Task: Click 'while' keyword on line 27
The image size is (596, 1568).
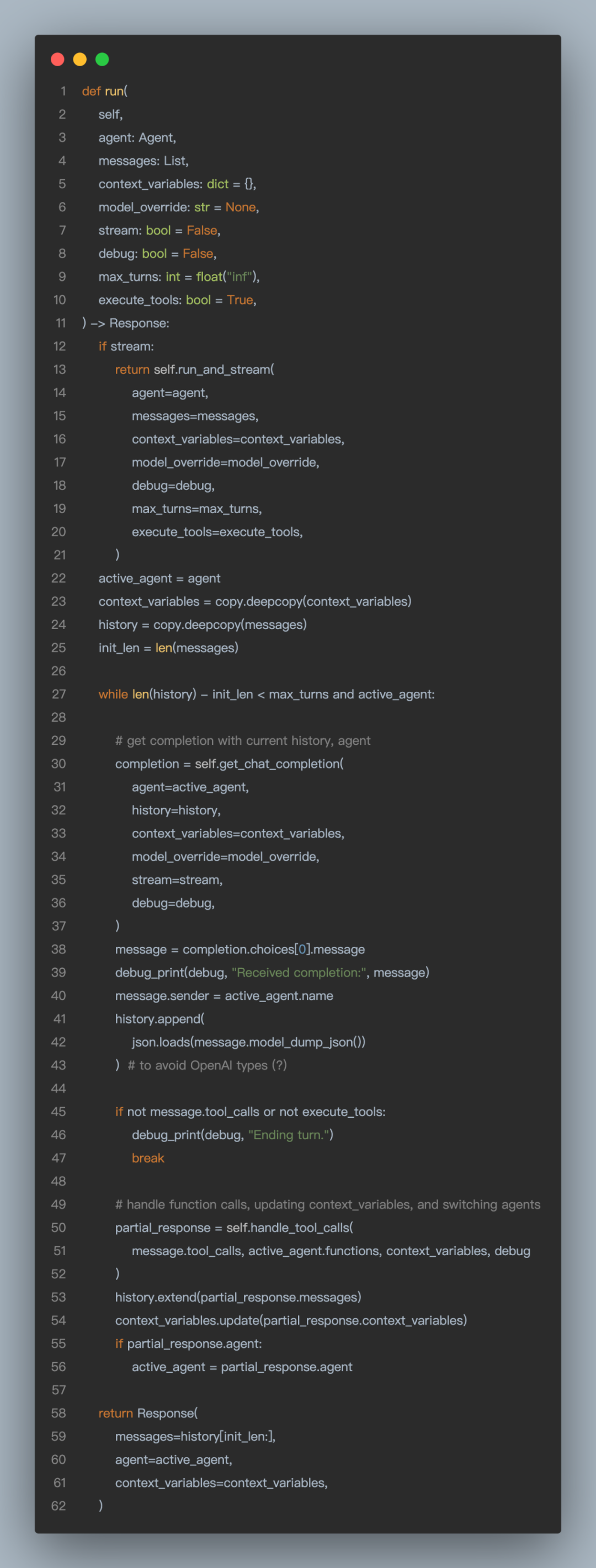Action: click(113, 695)
